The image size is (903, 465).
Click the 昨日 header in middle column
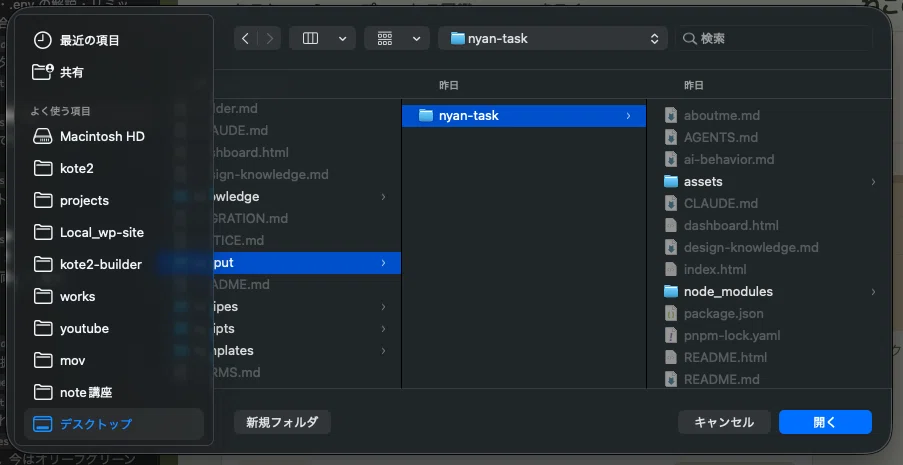(449, 85)
